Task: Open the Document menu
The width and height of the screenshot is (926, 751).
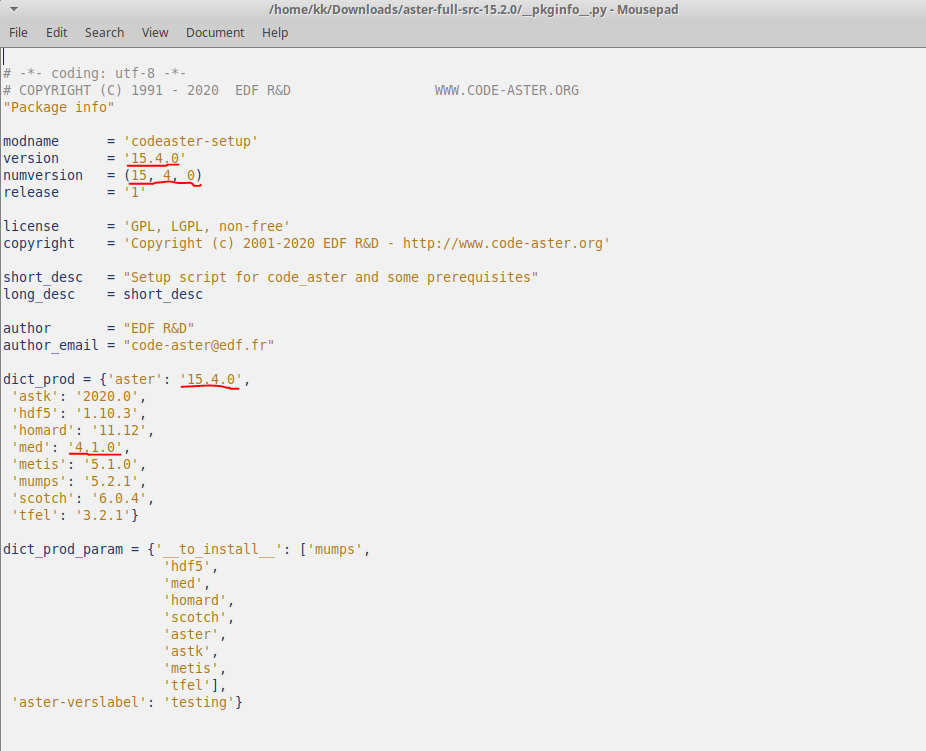Action: (x=215, y=32)
